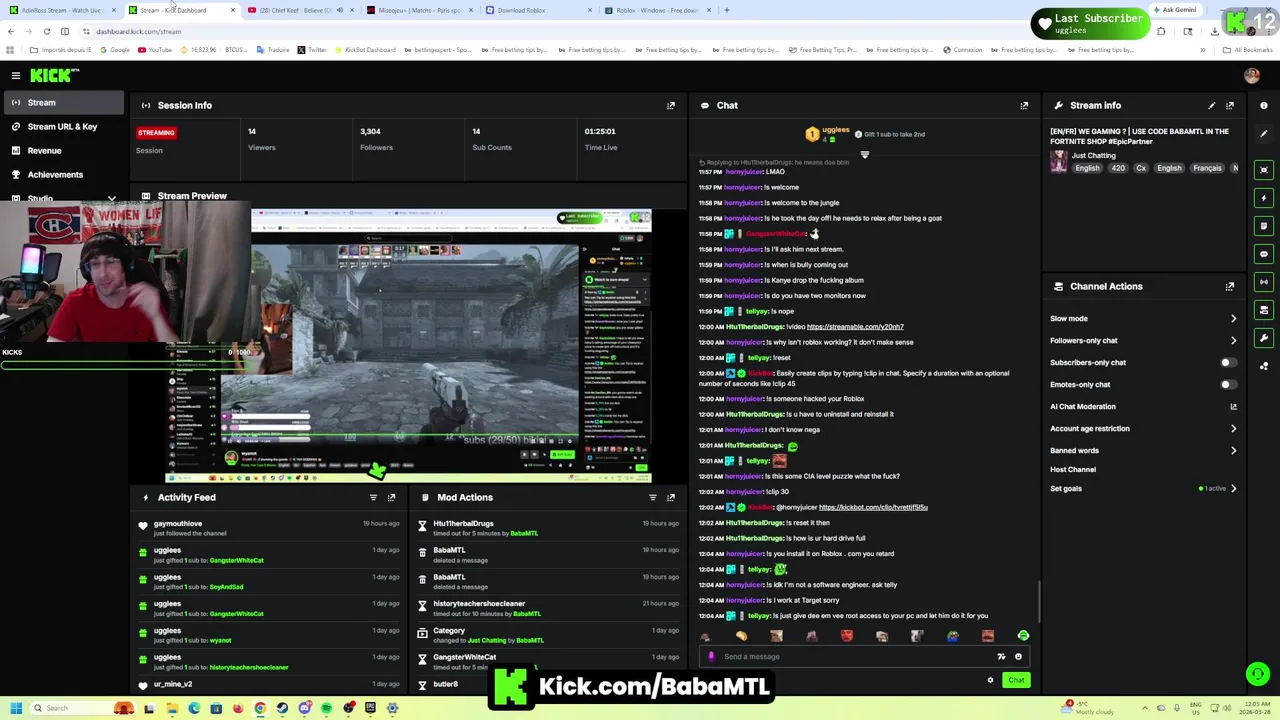Click gaymouthlove in Activity Feed
1280x720 pixels.
(178, 524)
